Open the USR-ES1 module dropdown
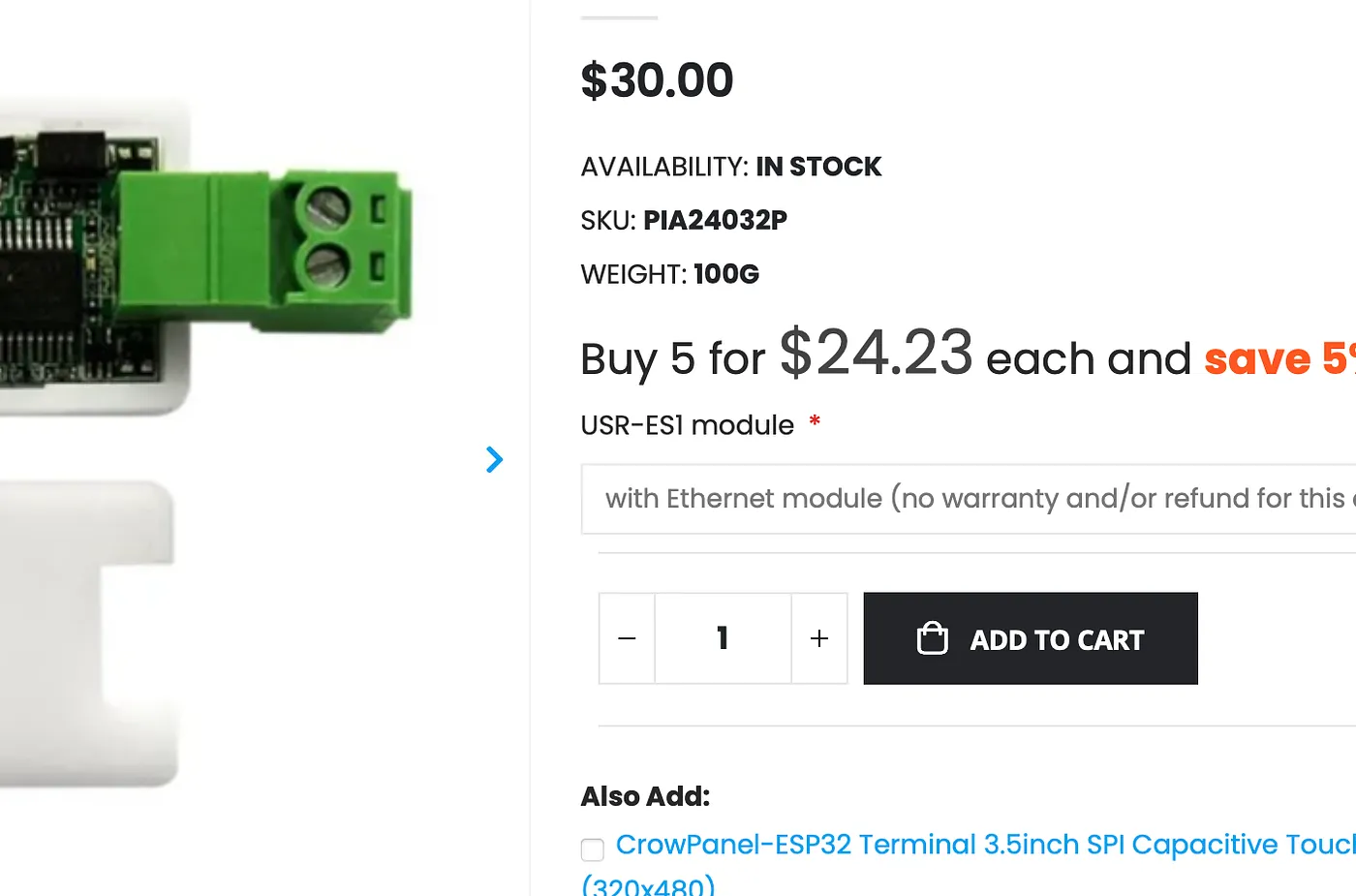The image size is (1356, 896). click(x=969, y=499)
